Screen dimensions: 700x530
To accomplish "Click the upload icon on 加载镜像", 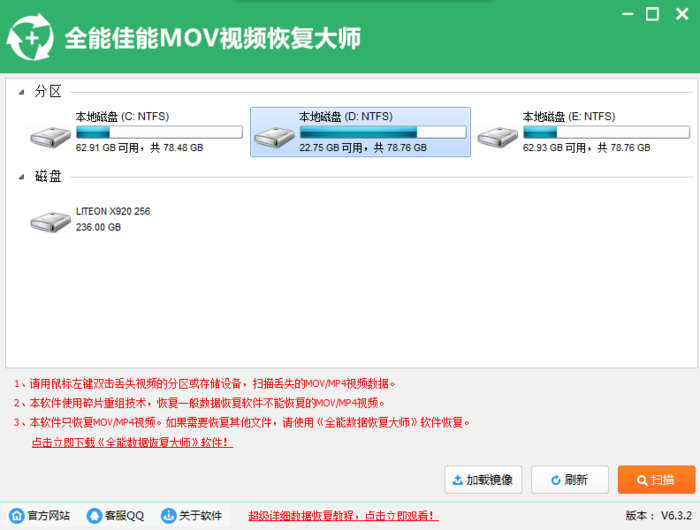I will [458, 480].
